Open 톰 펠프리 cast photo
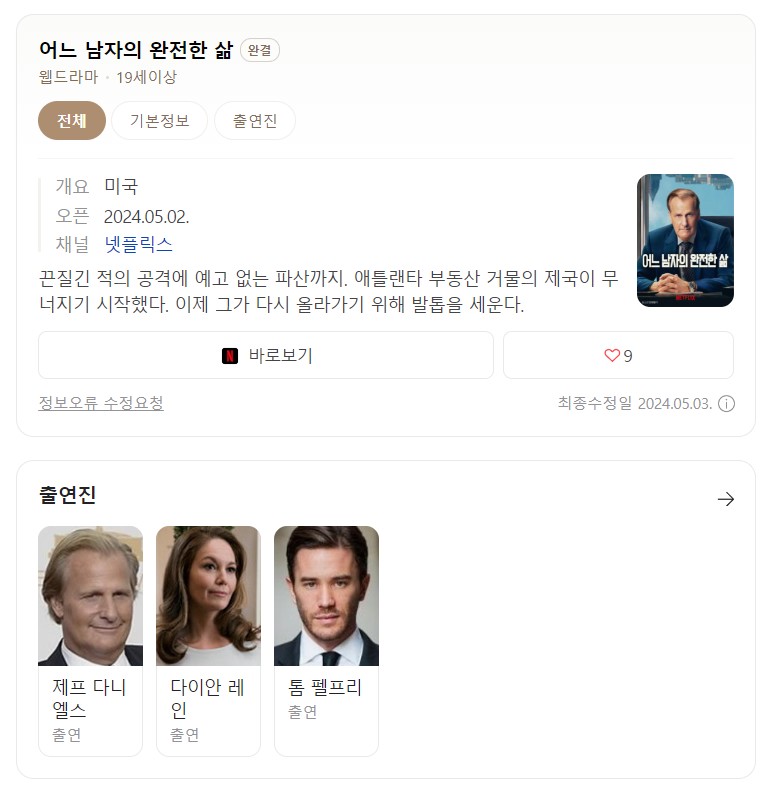Image resolution: width=765 pixels, height=787 pixels. click(326, 596)
